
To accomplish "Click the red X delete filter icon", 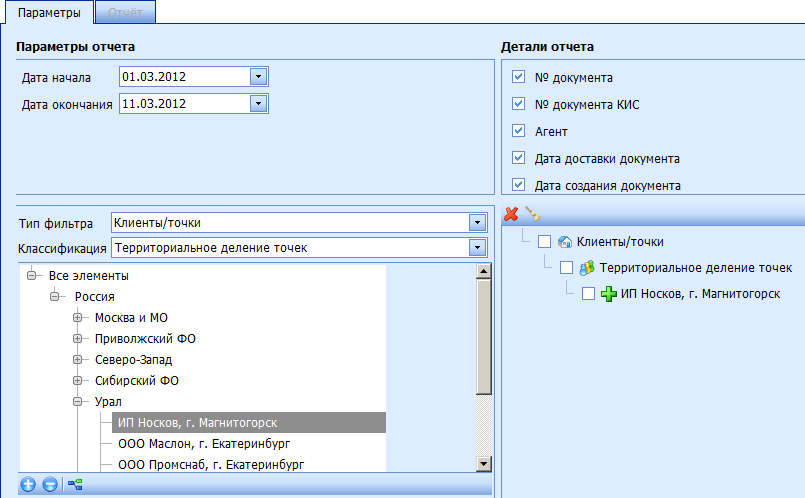I will (511, 213).
